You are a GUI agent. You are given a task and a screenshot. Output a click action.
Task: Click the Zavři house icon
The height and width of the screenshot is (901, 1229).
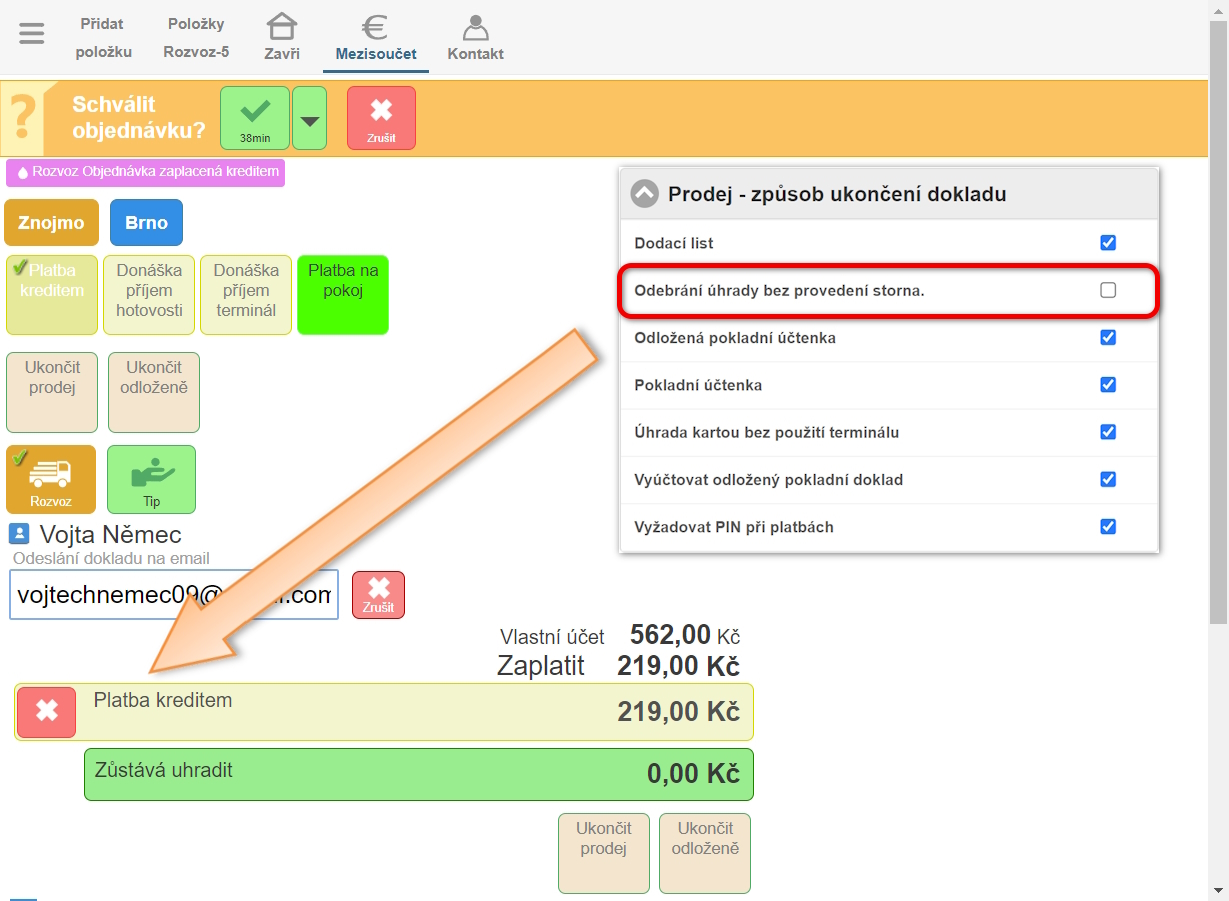coord(282,38)
